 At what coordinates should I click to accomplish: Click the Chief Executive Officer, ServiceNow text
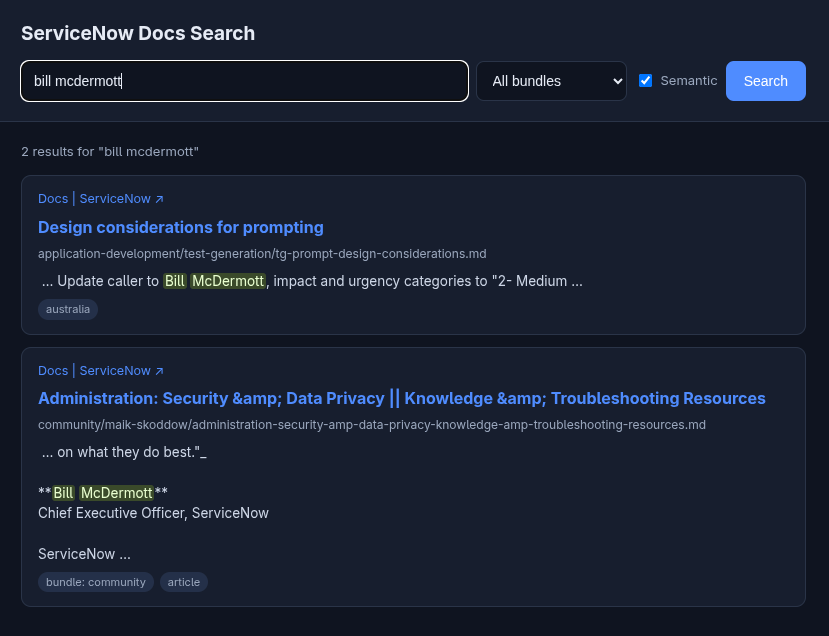[x=153, y=513]
